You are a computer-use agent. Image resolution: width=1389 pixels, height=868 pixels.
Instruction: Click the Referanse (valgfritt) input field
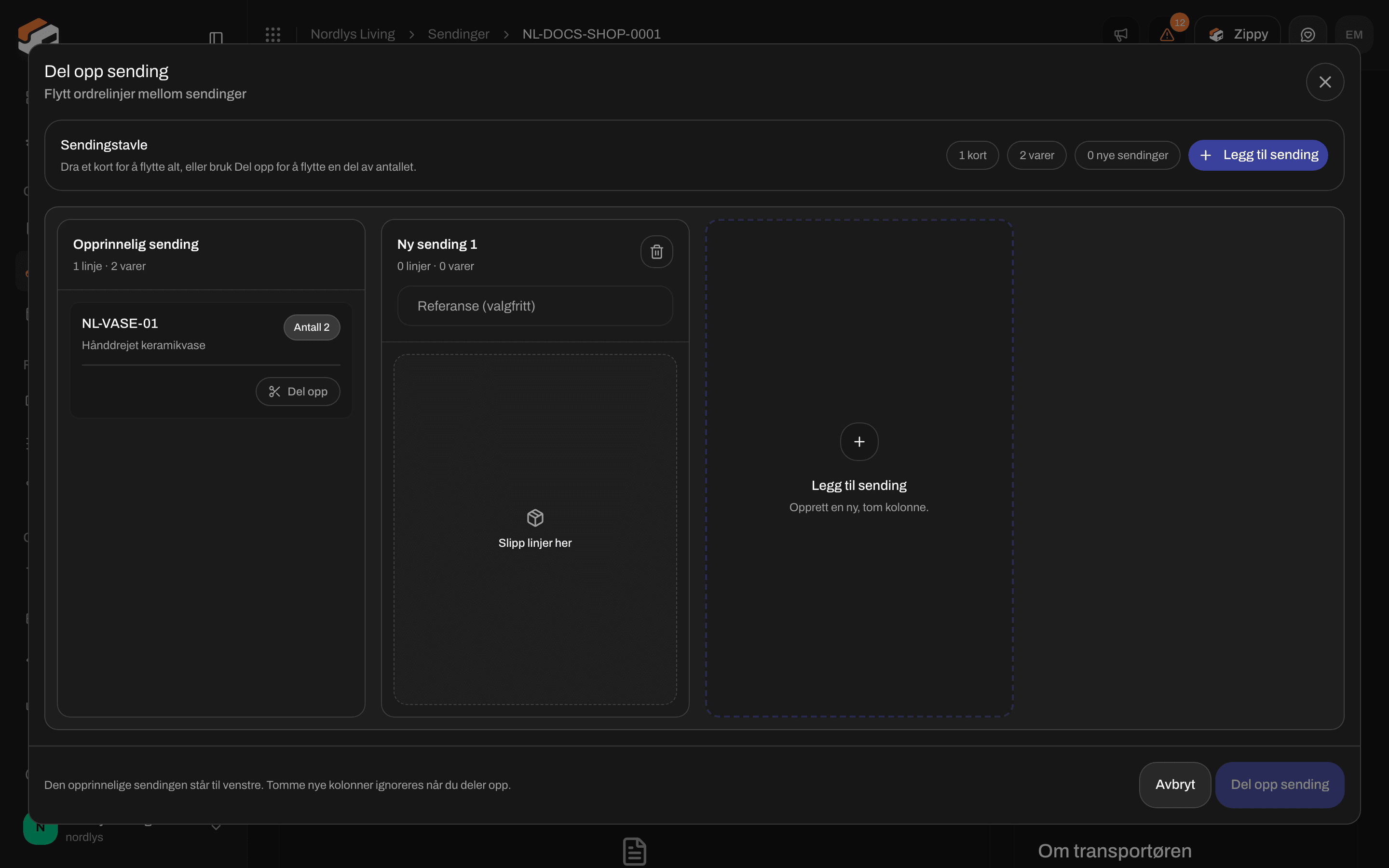[x=535, y=306]
